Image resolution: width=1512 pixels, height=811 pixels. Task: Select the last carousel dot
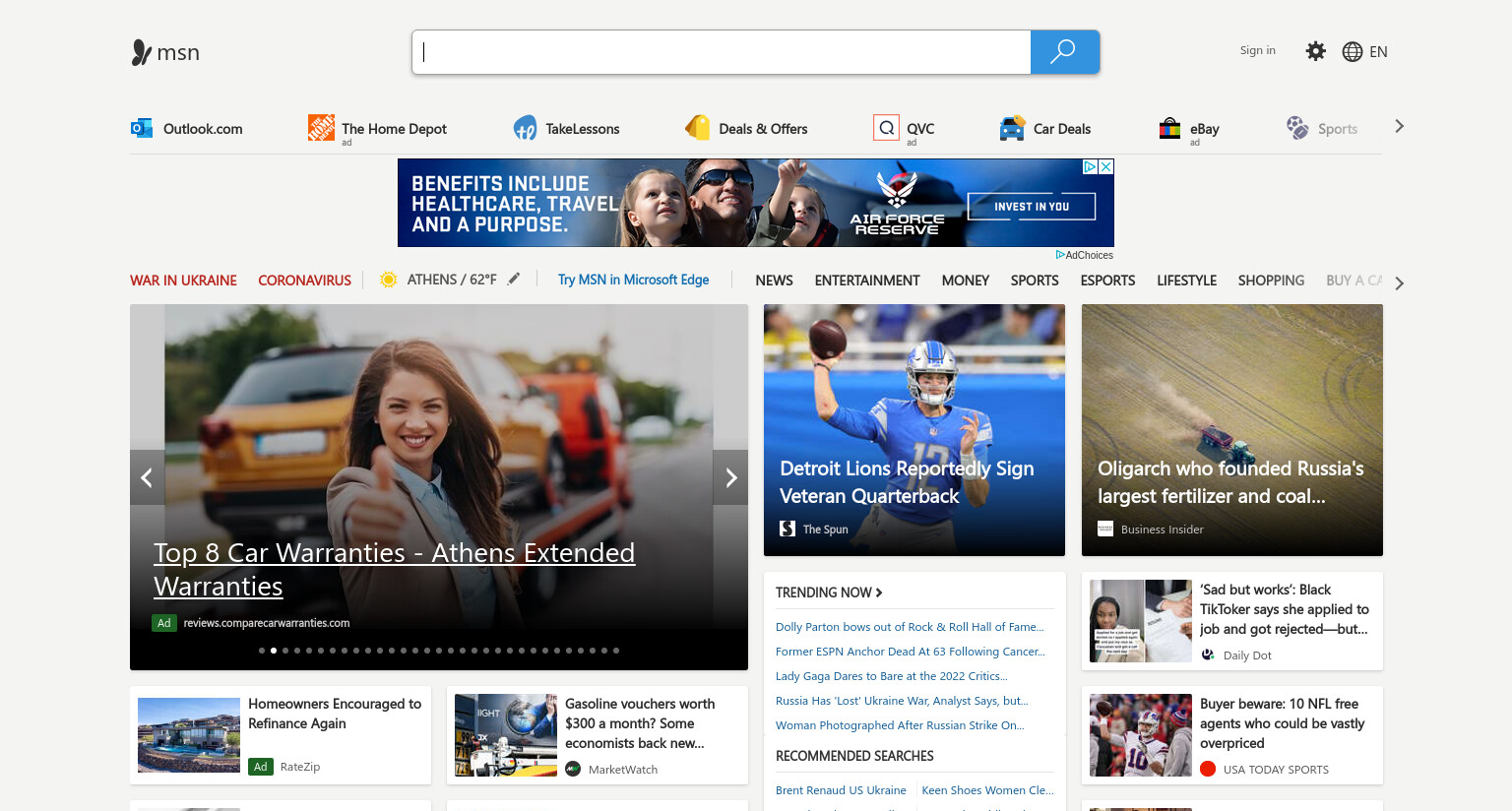(x=616, y=651)
